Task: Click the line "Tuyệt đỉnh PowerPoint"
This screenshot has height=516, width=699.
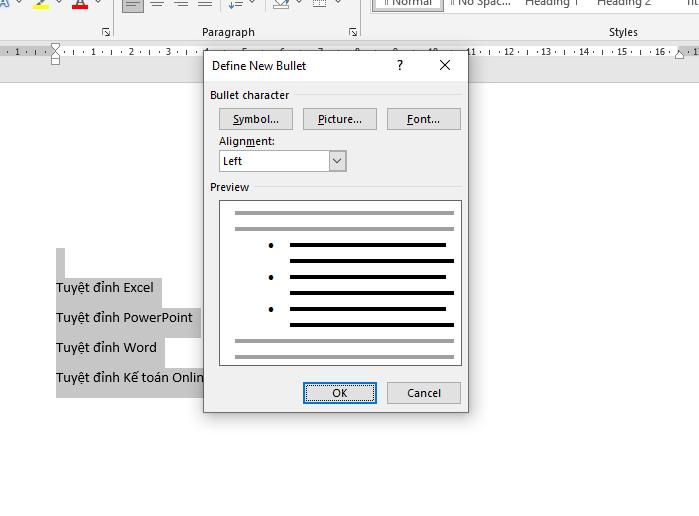Action: (x=124, y=318)
